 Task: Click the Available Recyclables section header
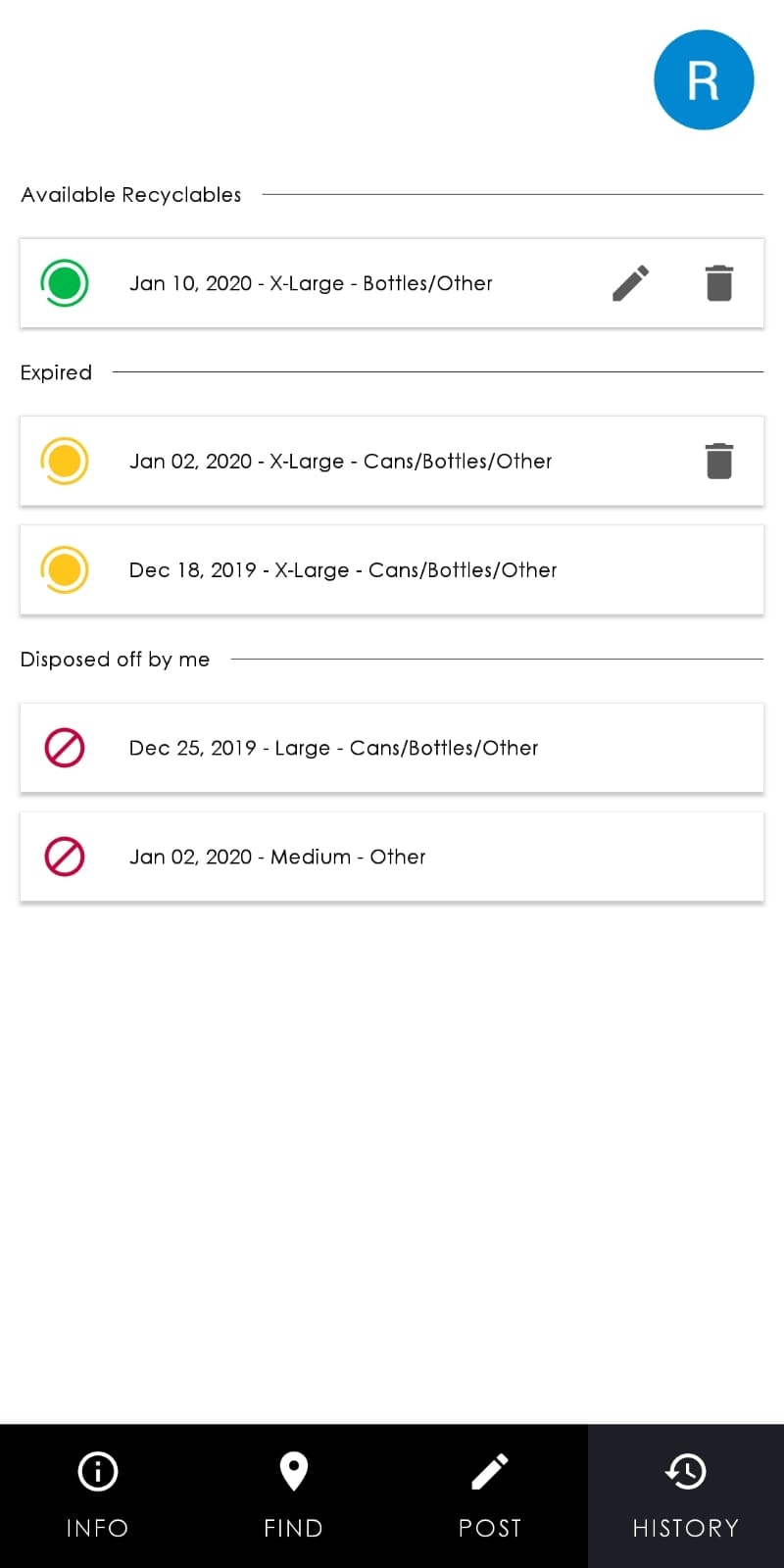tap(131, 195)
